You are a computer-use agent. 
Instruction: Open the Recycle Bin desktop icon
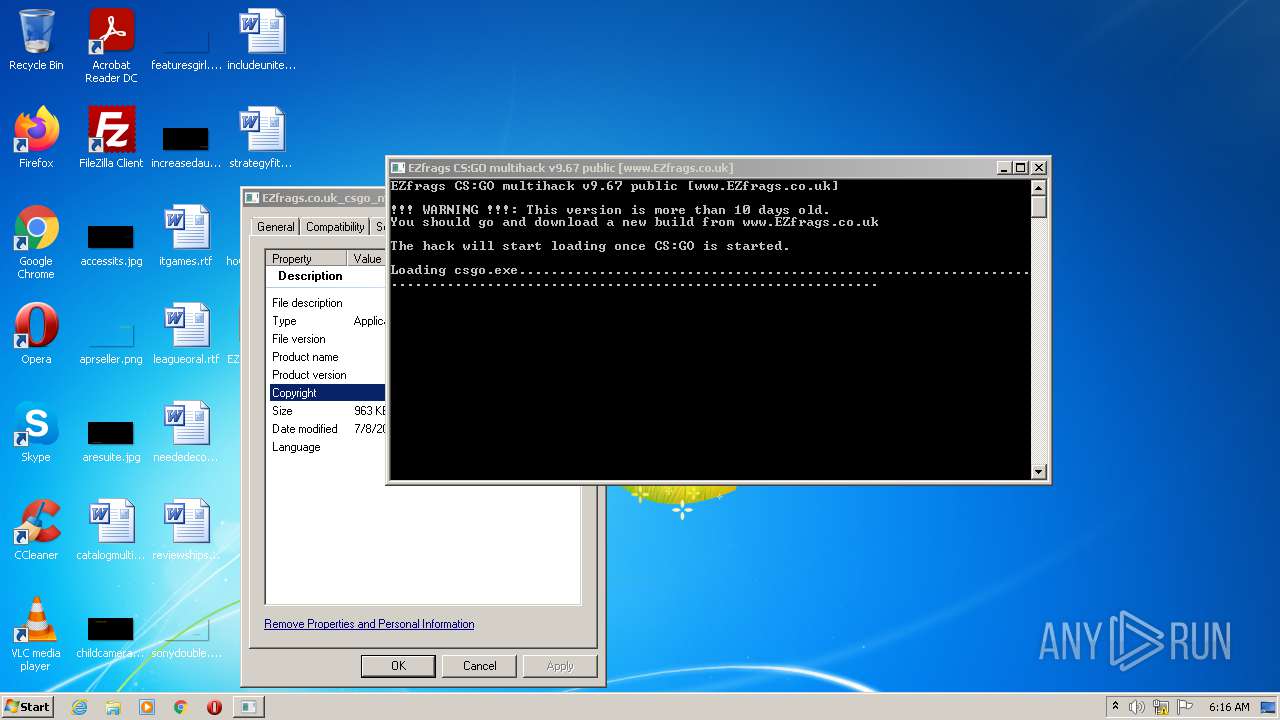(x=36, y=40)
